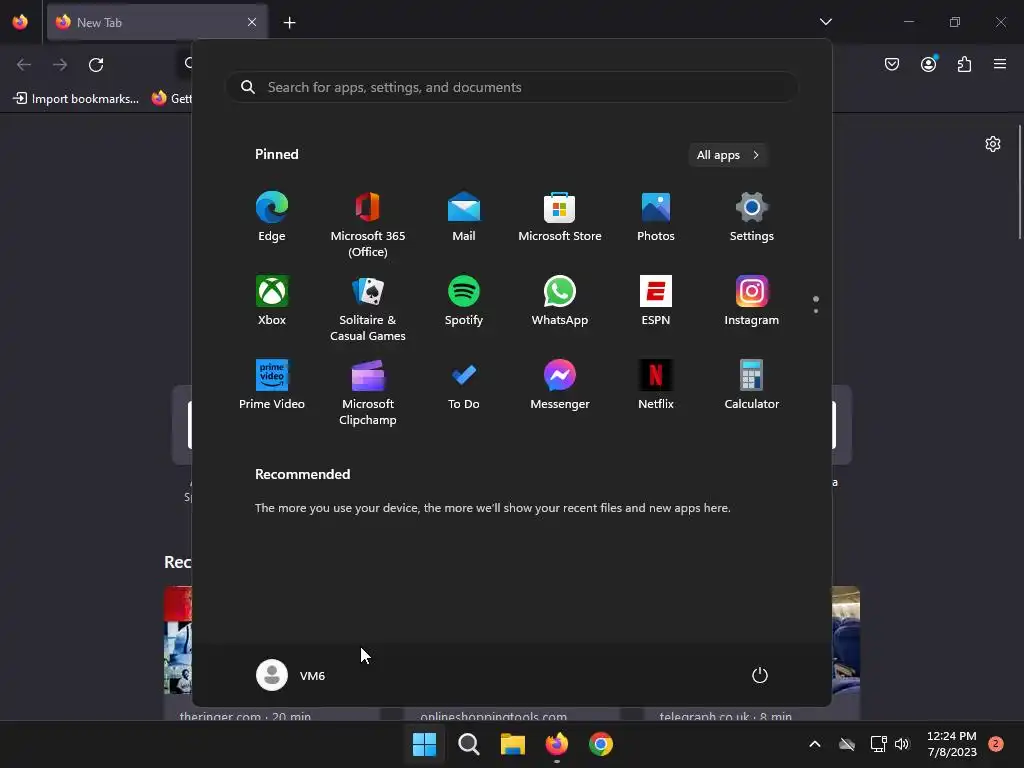Screen dimensions: 1024x768
Task: Open Firefox View pinned tab icon
Action: (x=20, y=22)
